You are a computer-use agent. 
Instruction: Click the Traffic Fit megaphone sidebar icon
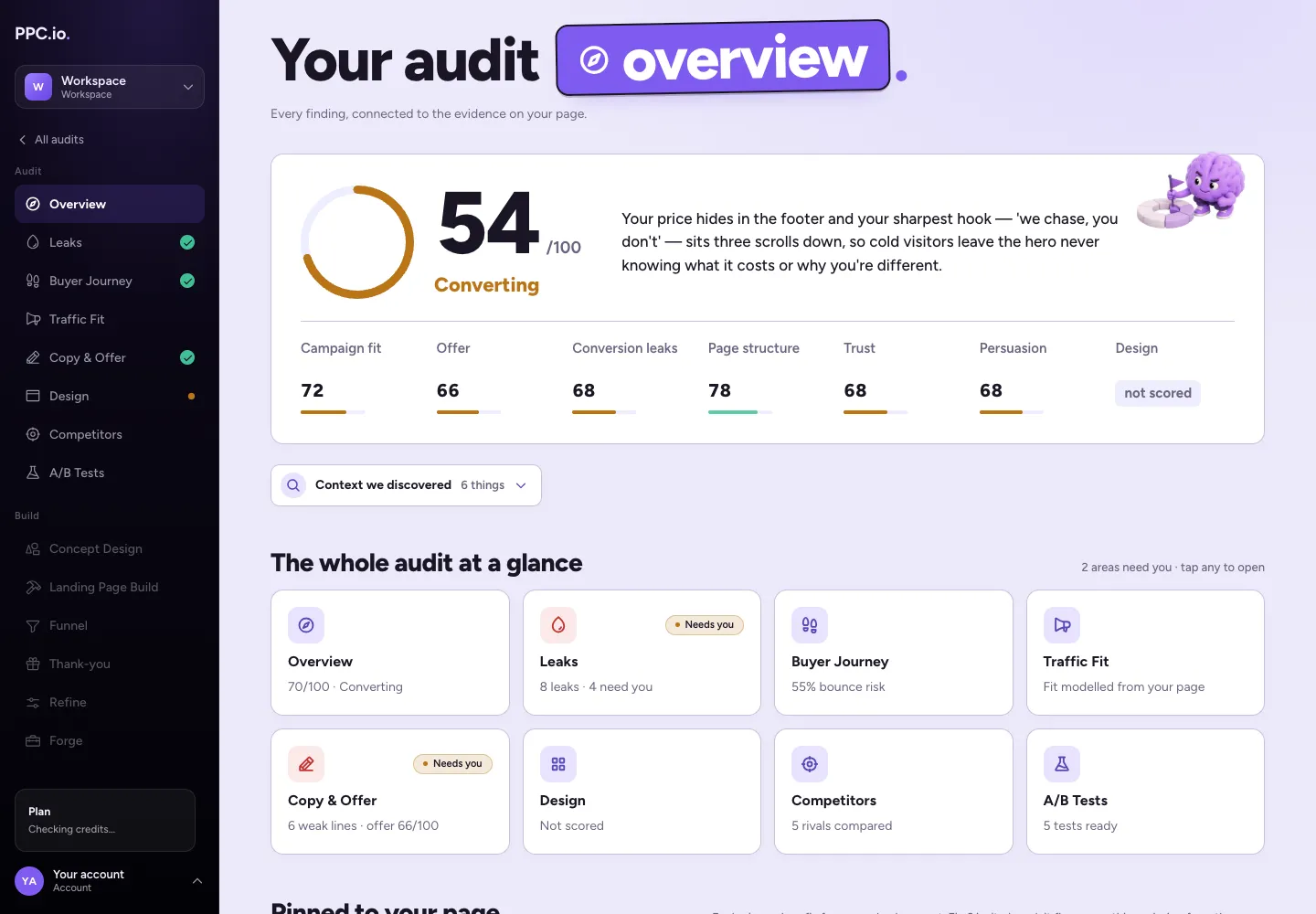(33, 319)
